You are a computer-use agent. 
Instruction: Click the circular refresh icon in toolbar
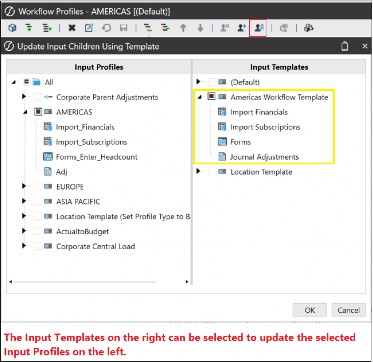click(x=106, y=28)
